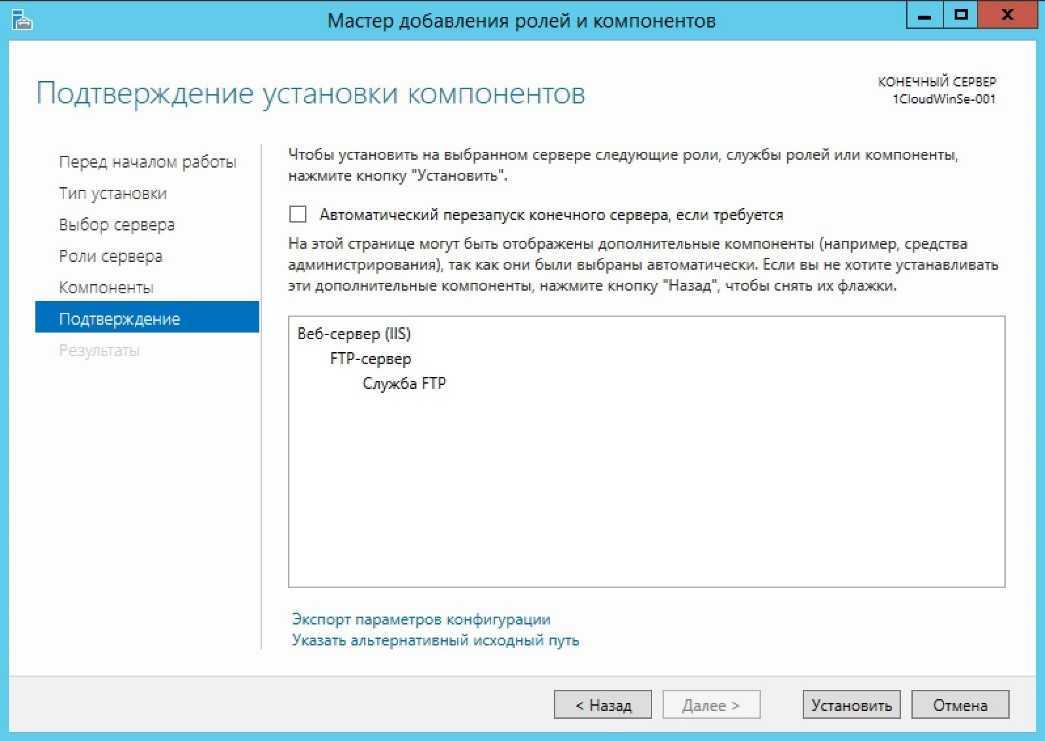Click 'Указать альтернативный исходный путь' link
The height and width of the screenshot is (741, 1045).
tap(435, 640)
